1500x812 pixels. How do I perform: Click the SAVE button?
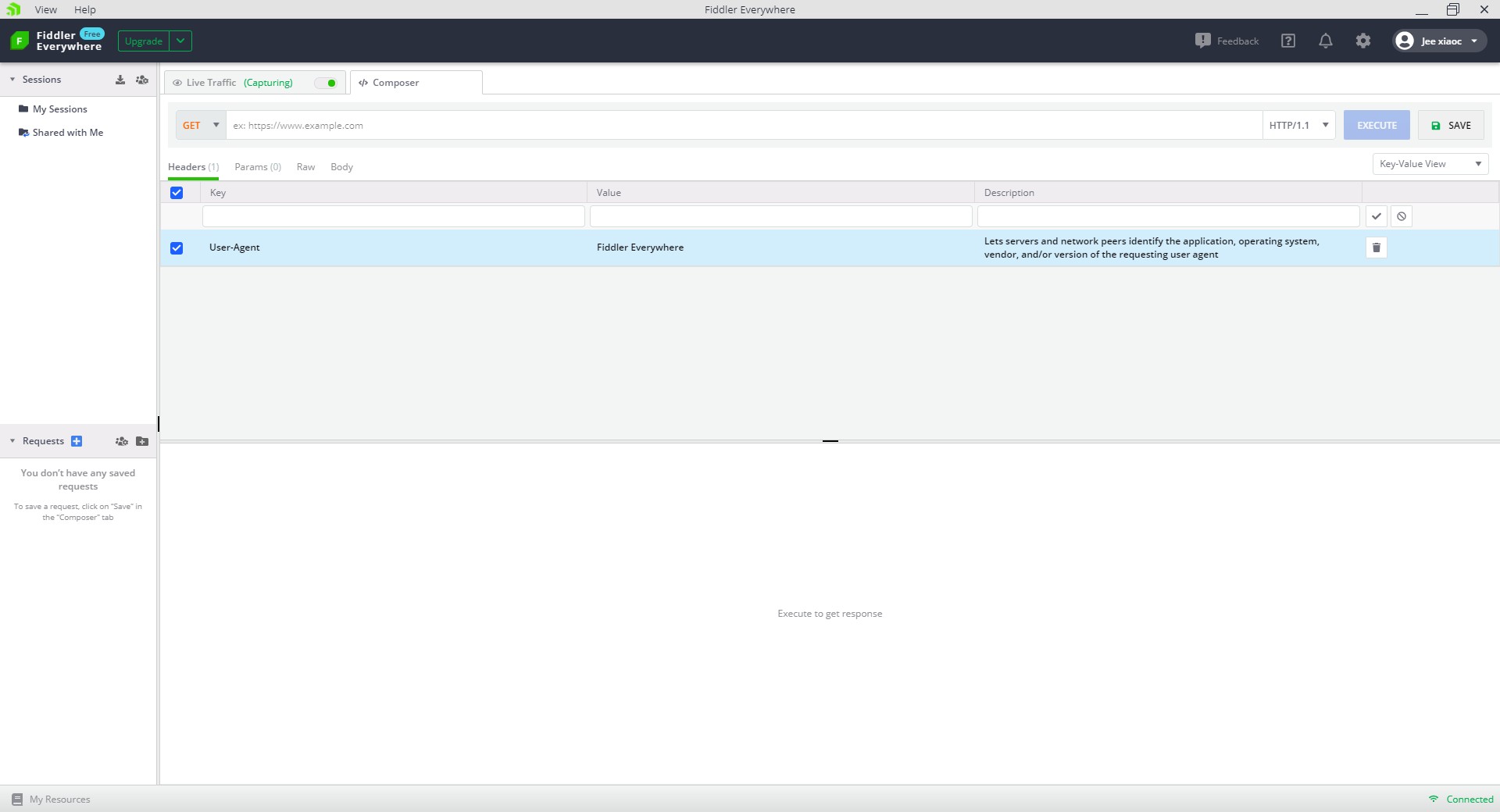[x=1451, y=125]
